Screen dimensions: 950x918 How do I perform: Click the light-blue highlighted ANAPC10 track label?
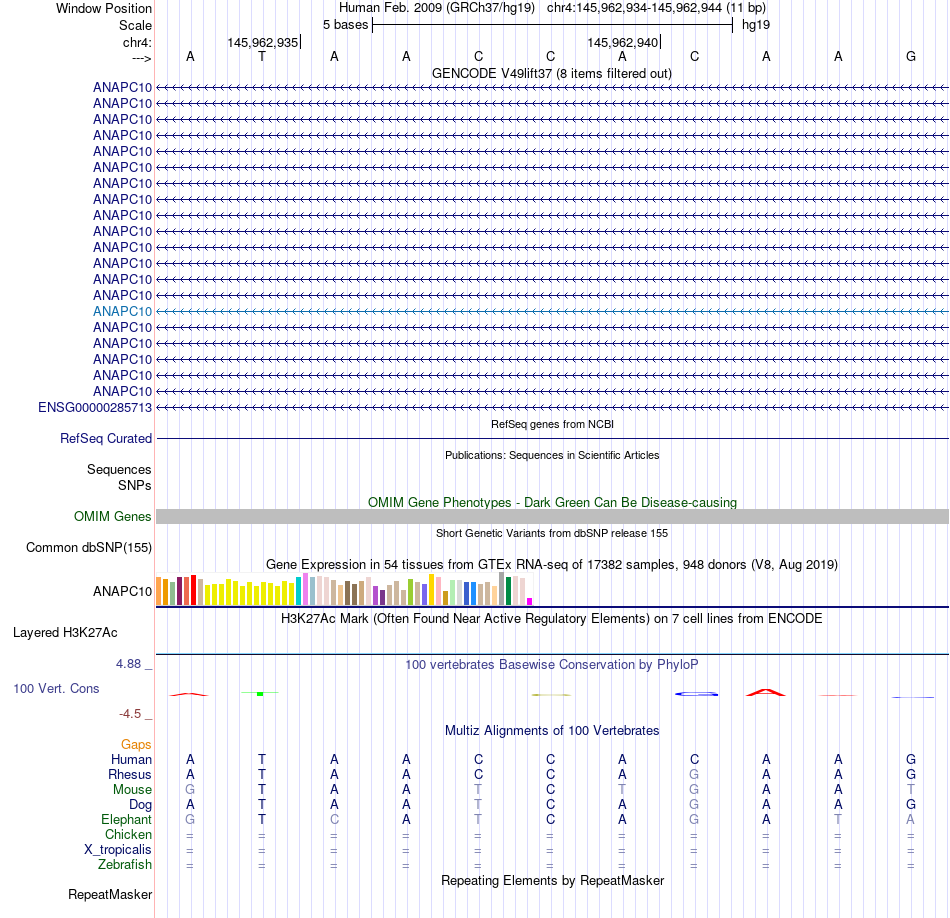[122, 311]
